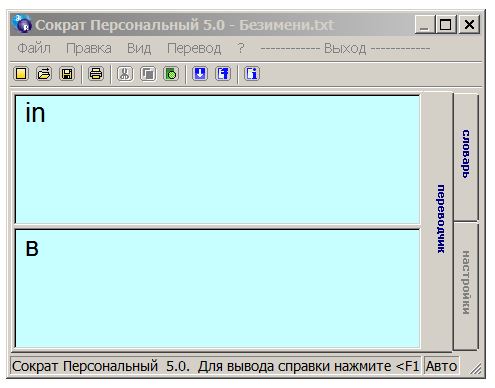Click the Выход menu item
Image resolution: width=495 pixels, height=388 pixels.
pos(345,49)
